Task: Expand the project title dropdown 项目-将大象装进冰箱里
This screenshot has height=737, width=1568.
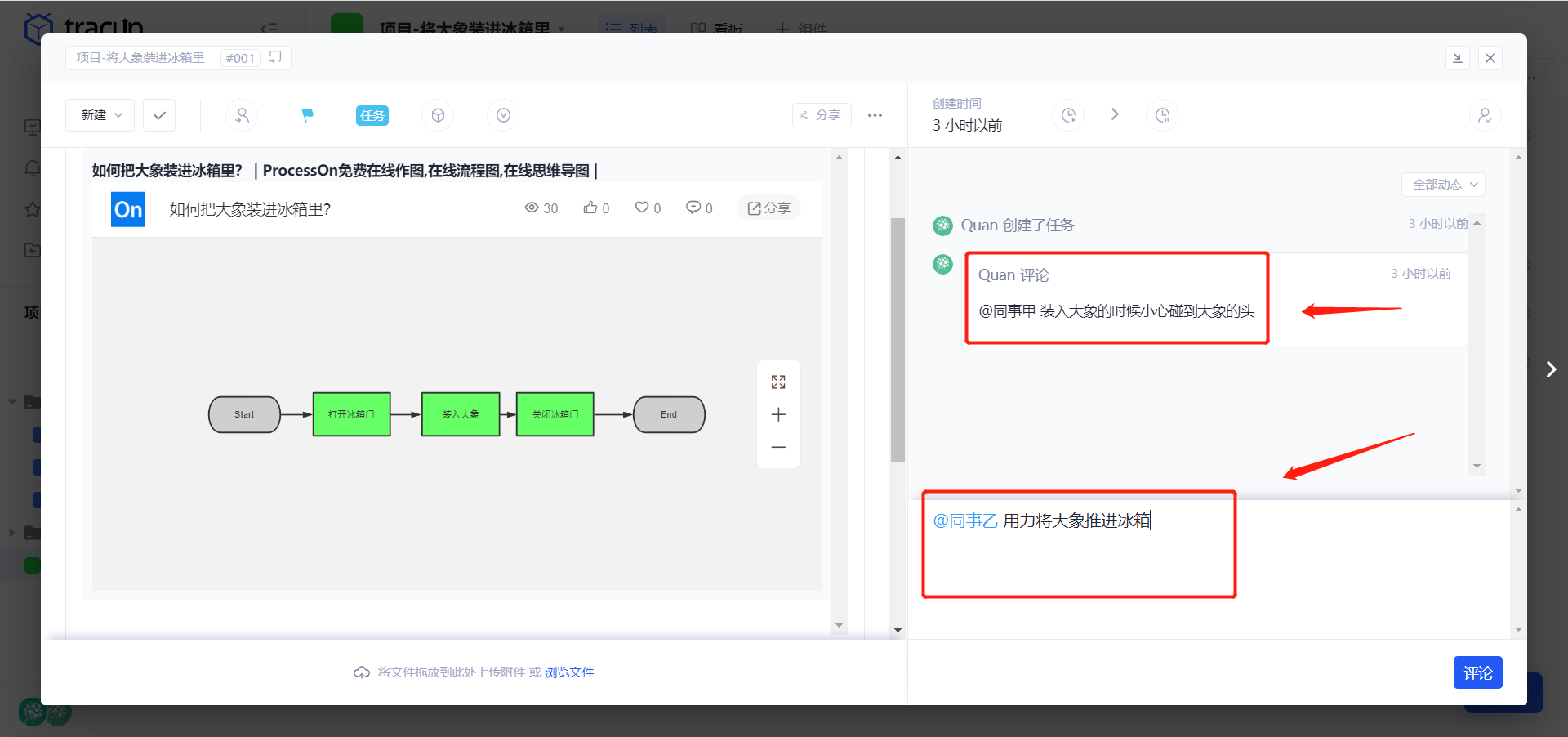Action: (x=560, y=29)
